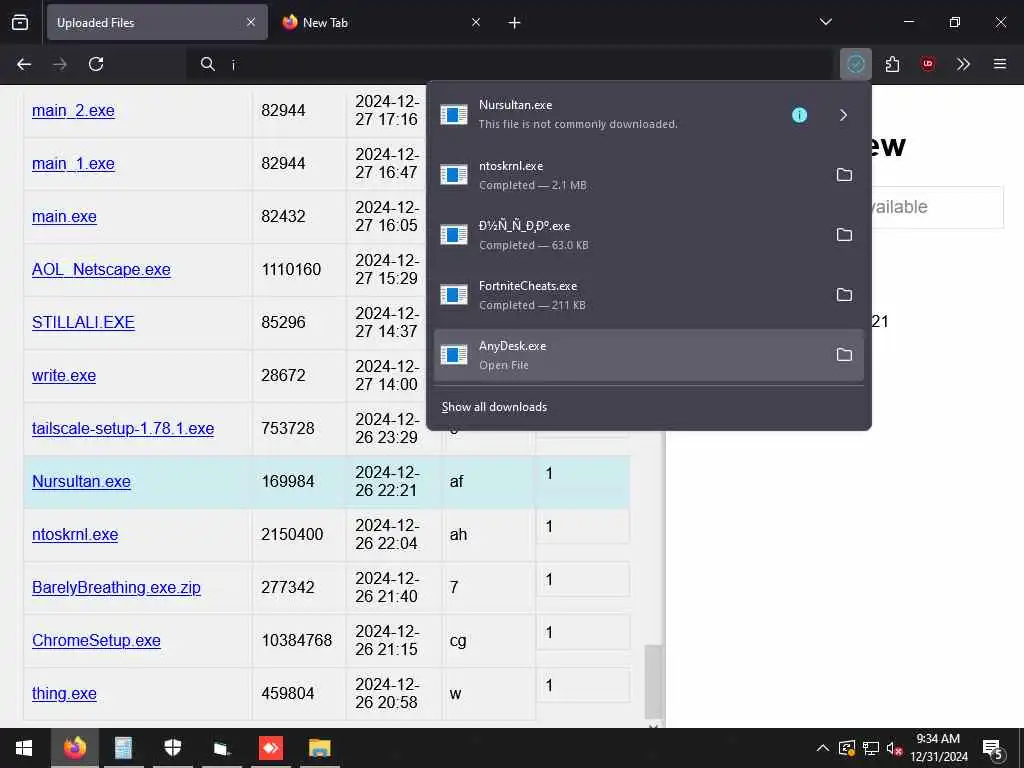Open the network tray icon

pyautogui.click(x=871, y=748)
